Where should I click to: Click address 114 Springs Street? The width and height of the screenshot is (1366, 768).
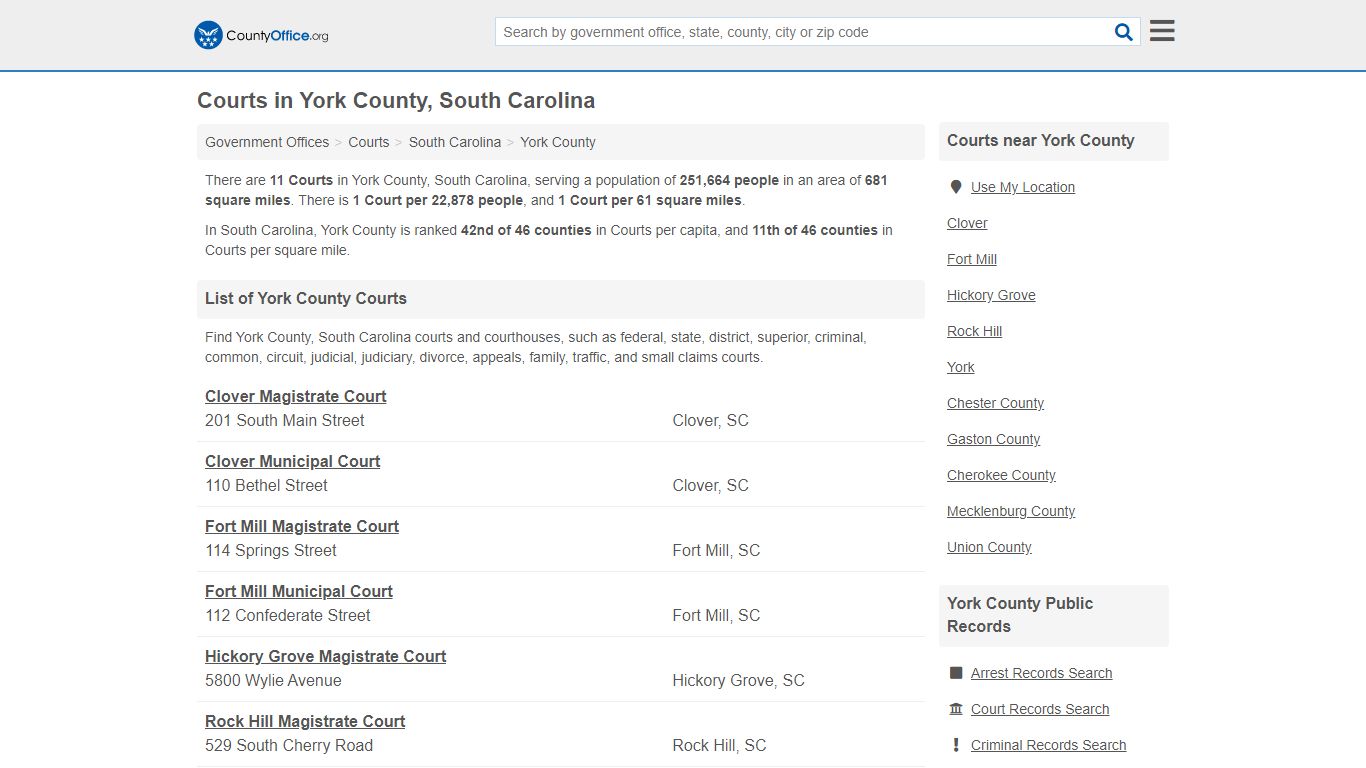coord(271,550)
